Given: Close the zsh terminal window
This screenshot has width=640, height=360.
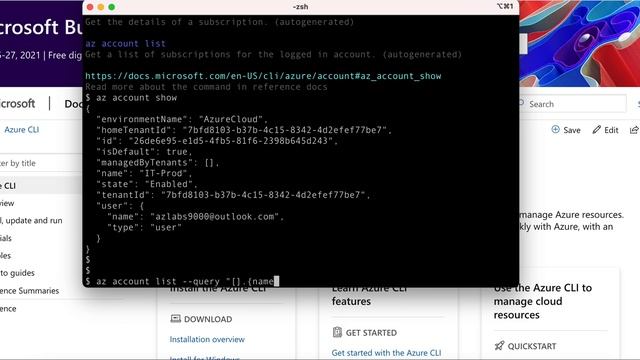Looking at the screenshot, I should [x=90, y=7].
